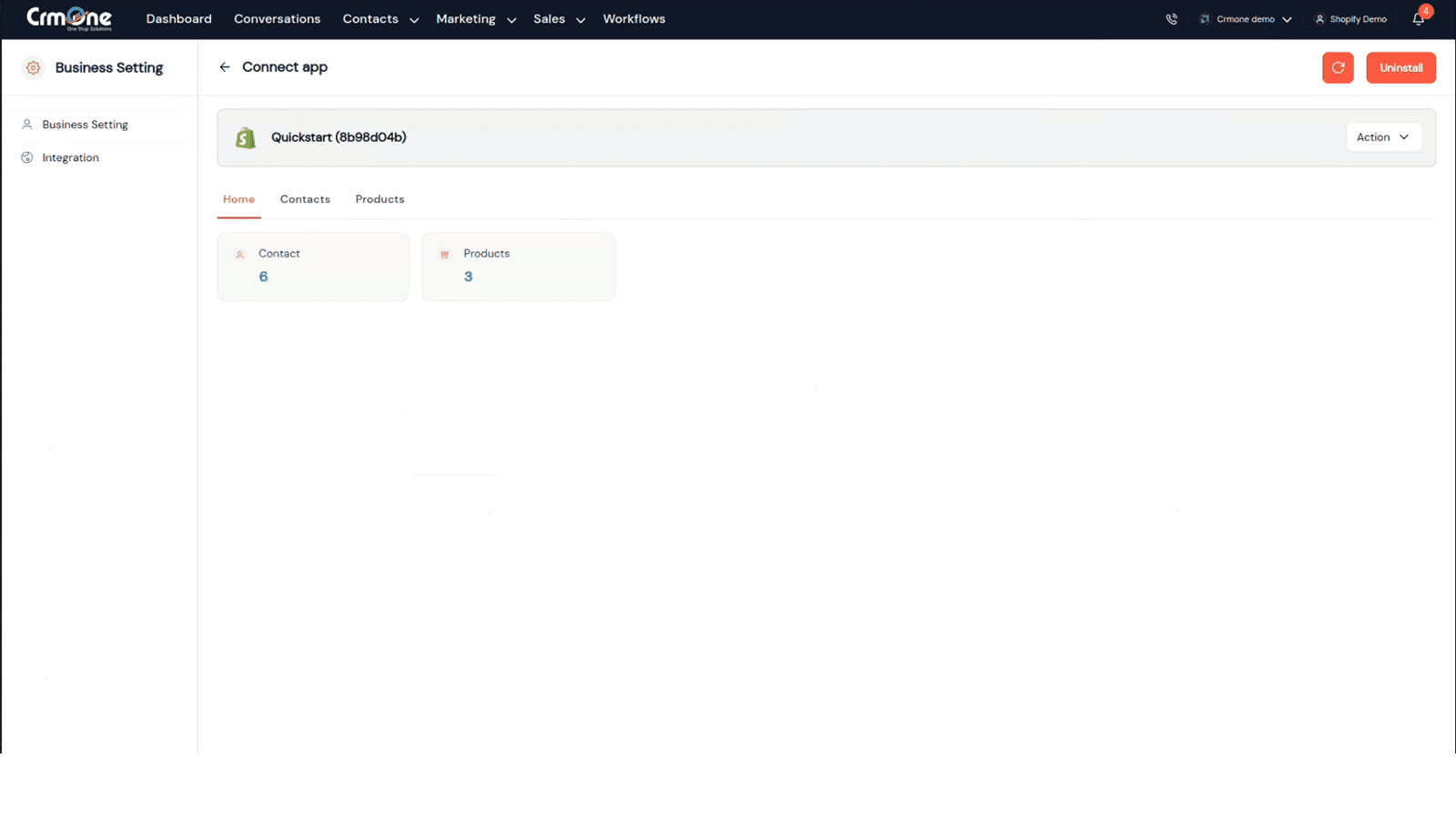Switch to the Contacts tab
The width and height of the screenshot is (1456, 819).
[305, 199]
